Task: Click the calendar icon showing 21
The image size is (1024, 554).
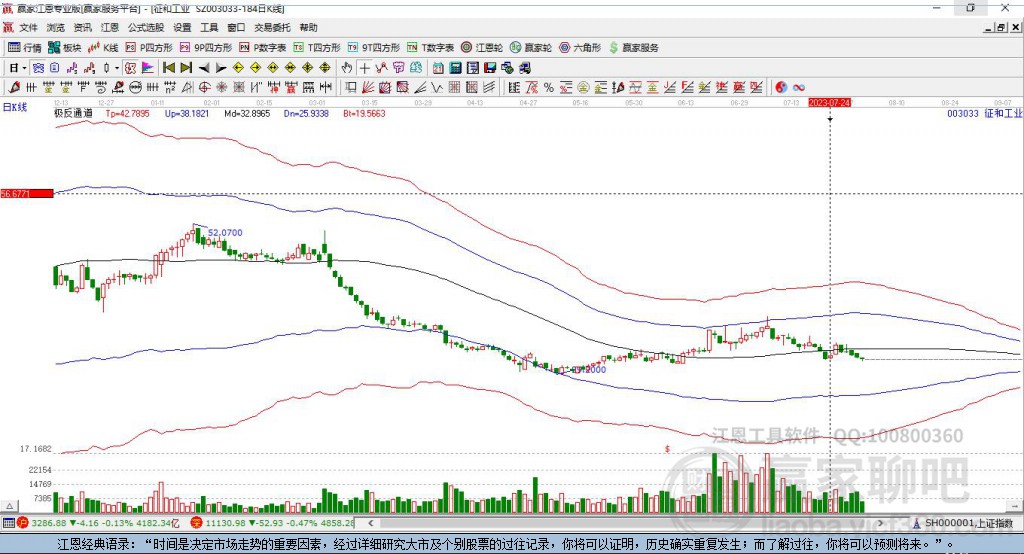Action: [x=438, y=68]
